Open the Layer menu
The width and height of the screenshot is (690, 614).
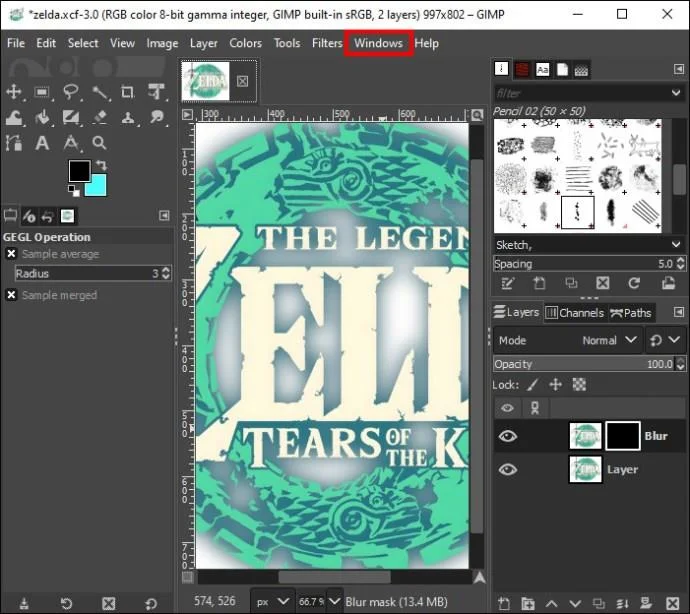click(x=204, y=43)
